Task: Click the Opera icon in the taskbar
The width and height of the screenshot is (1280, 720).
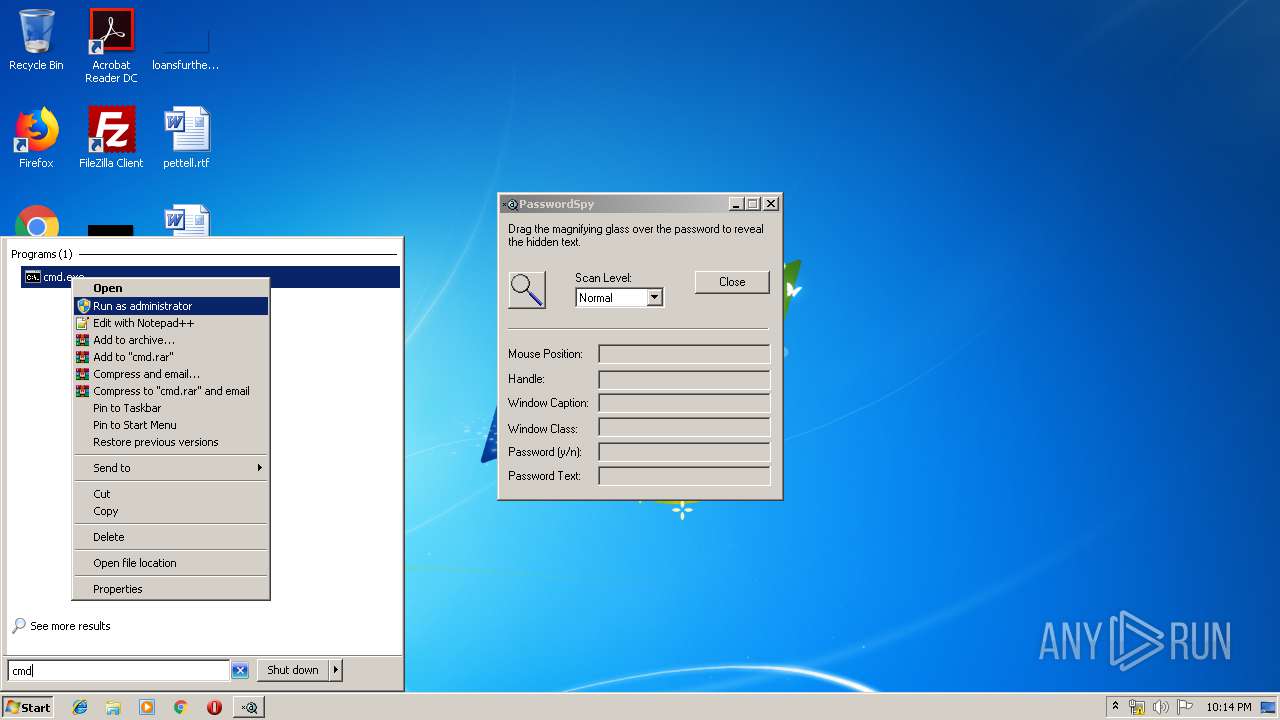Action: (214, 707)
